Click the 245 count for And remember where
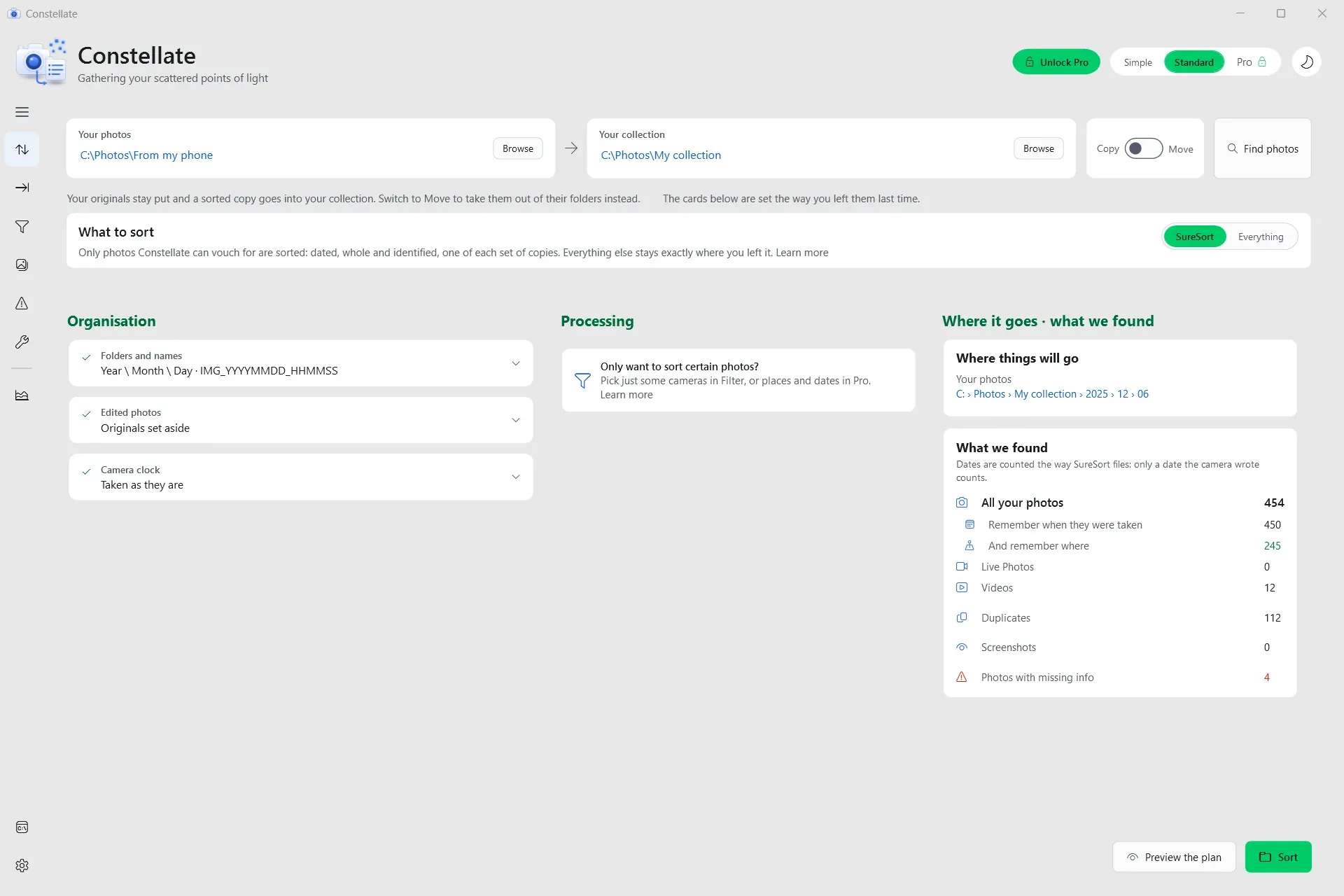This screenshot has width=1344, height=896. point(1272,546)
